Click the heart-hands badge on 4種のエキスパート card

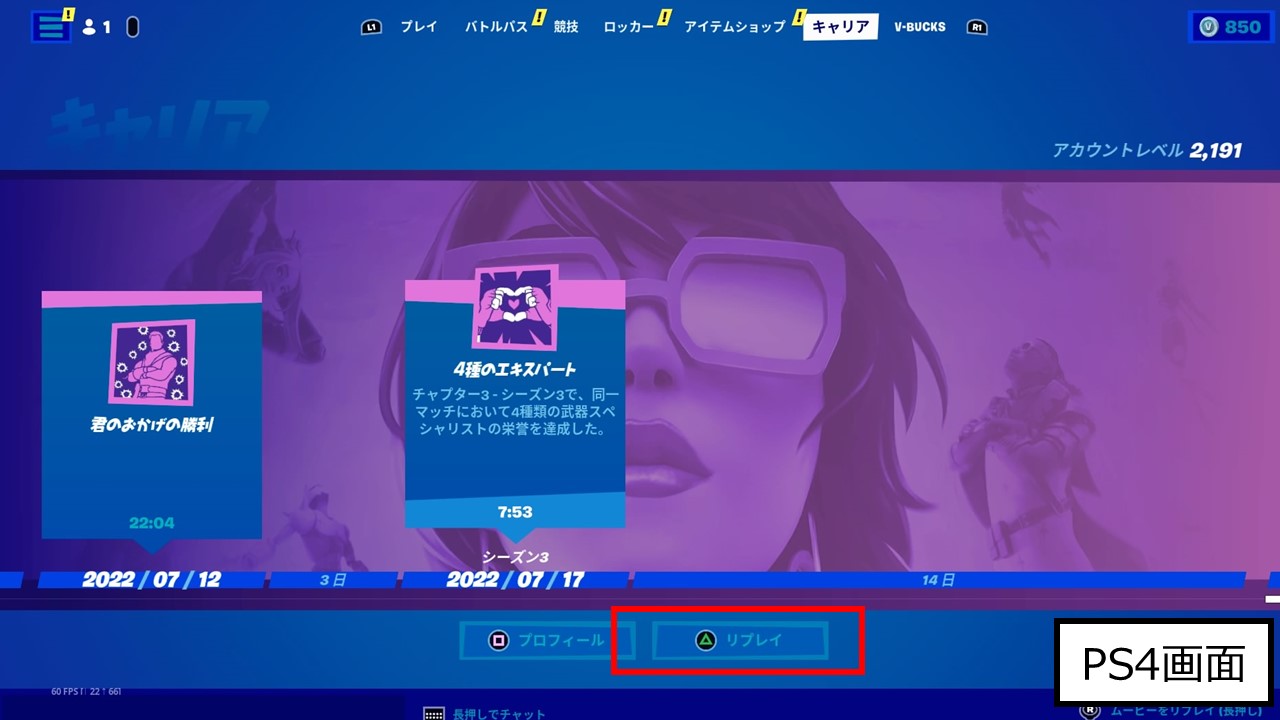pyautogui.click(x=515, y=310)
